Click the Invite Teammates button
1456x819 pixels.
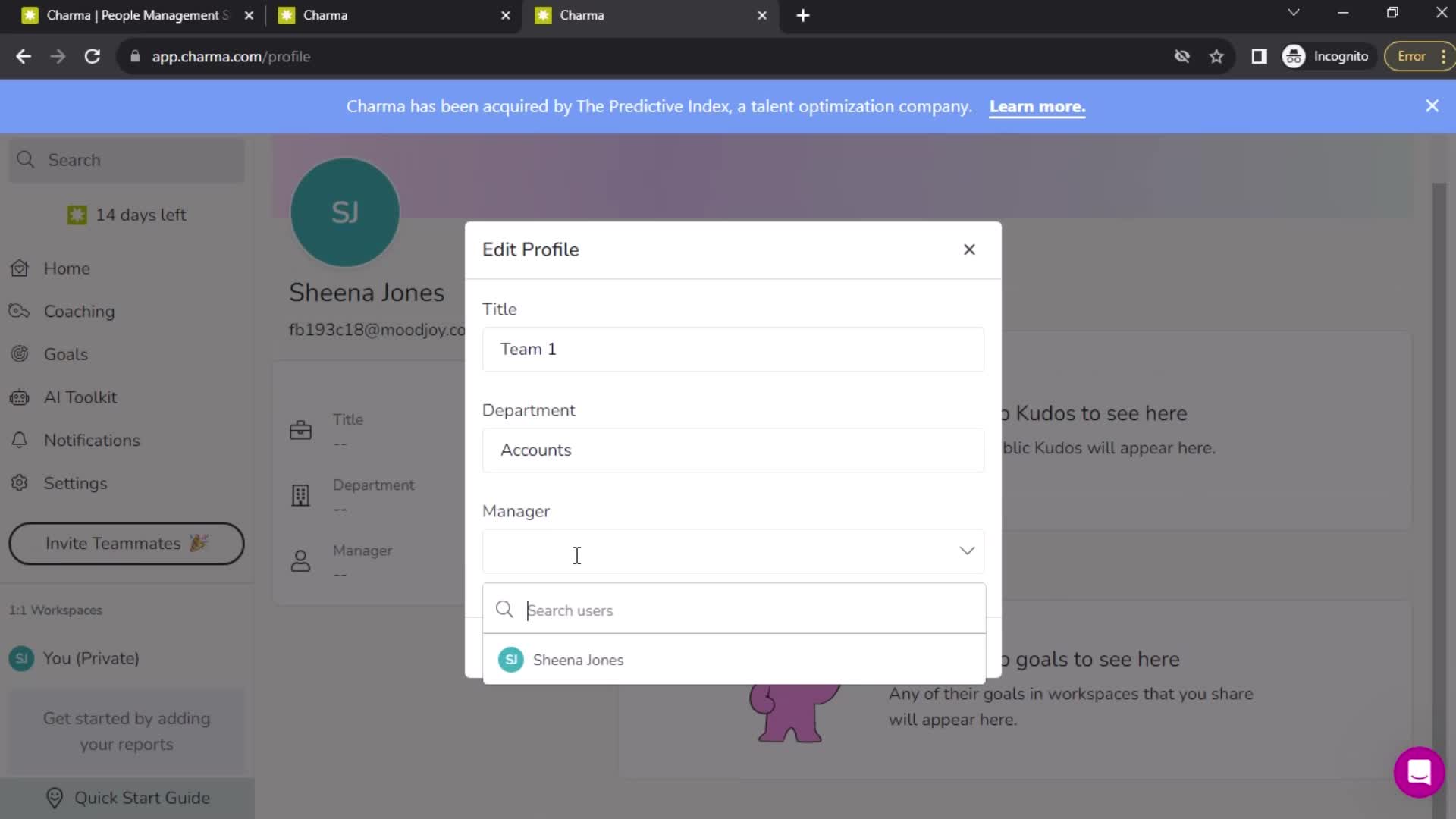pos(126,543)
